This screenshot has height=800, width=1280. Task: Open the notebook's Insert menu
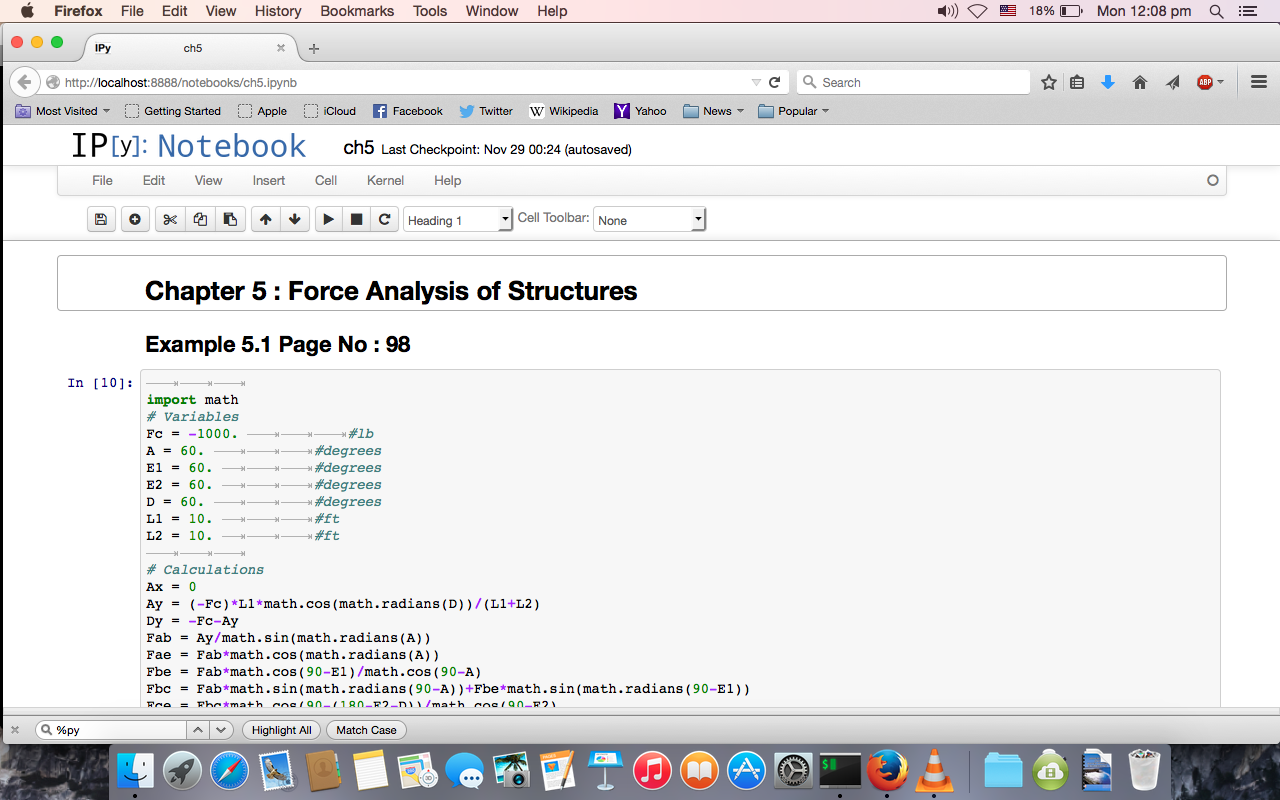pos(268,180)
